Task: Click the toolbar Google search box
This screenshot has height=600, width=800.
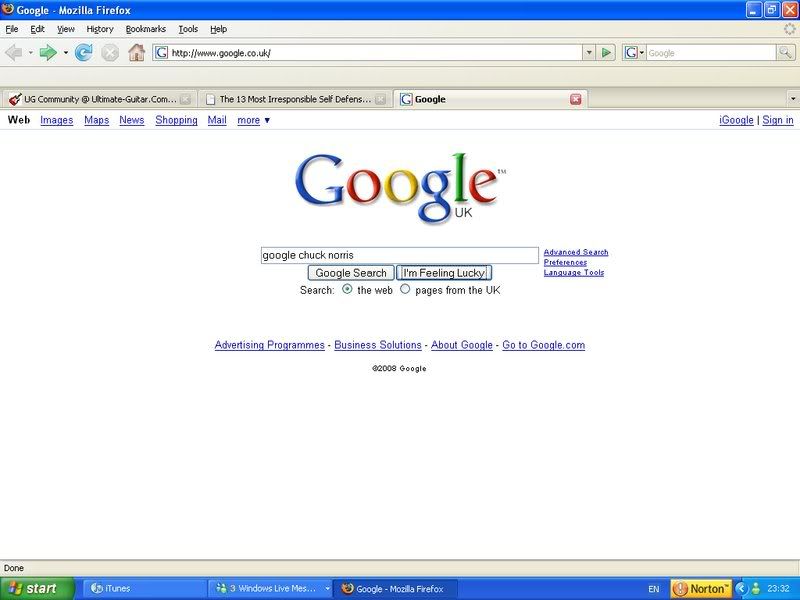Action: pyautogui.click(x=711, y=53)
